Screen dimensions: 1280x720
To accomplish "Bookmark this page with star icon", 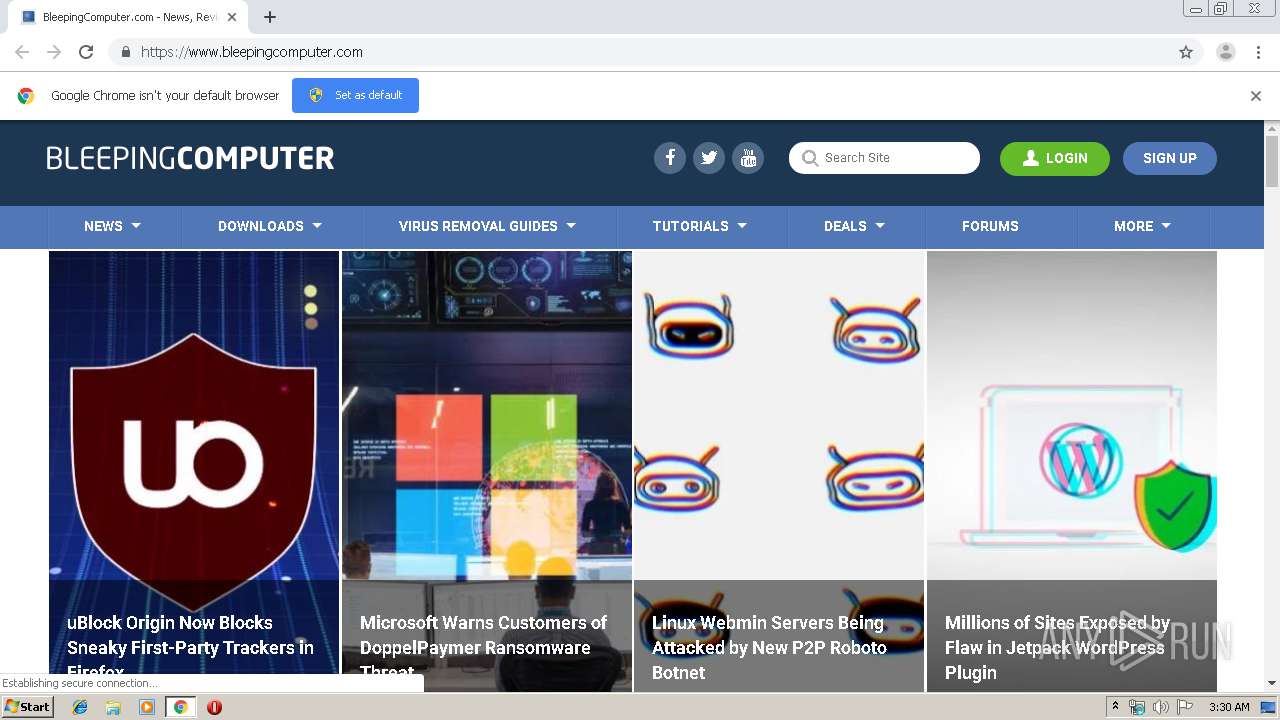I will [x=1186, y=52].
